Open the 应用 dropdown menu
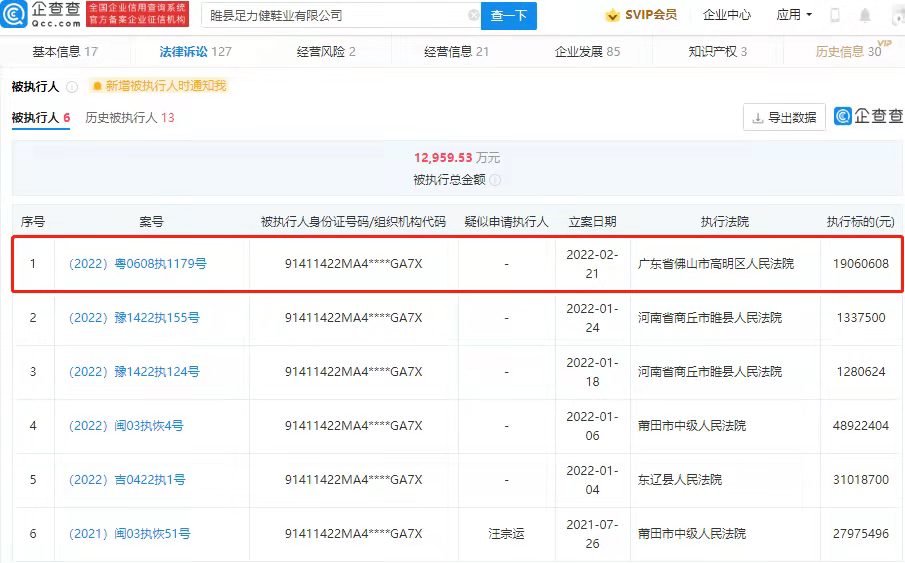 pos(794,14)
